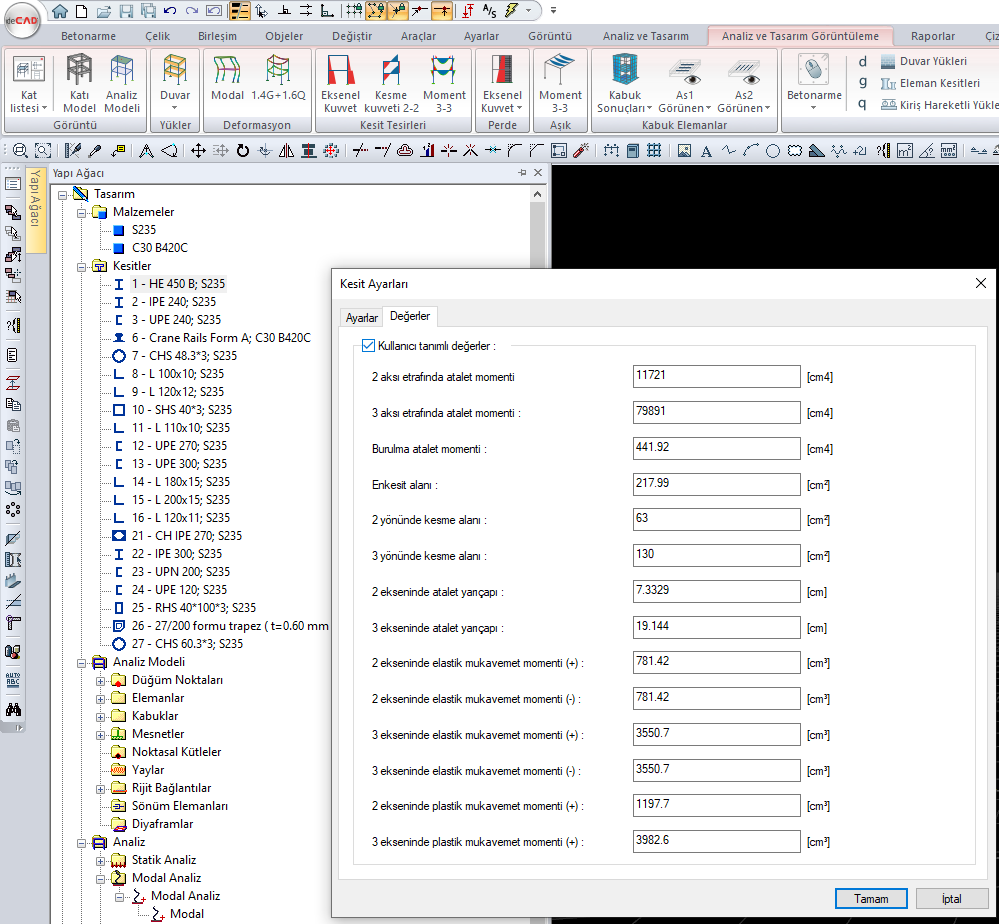Click the deCAD application logo button
The image size is (999, 924).
point(22,20)
